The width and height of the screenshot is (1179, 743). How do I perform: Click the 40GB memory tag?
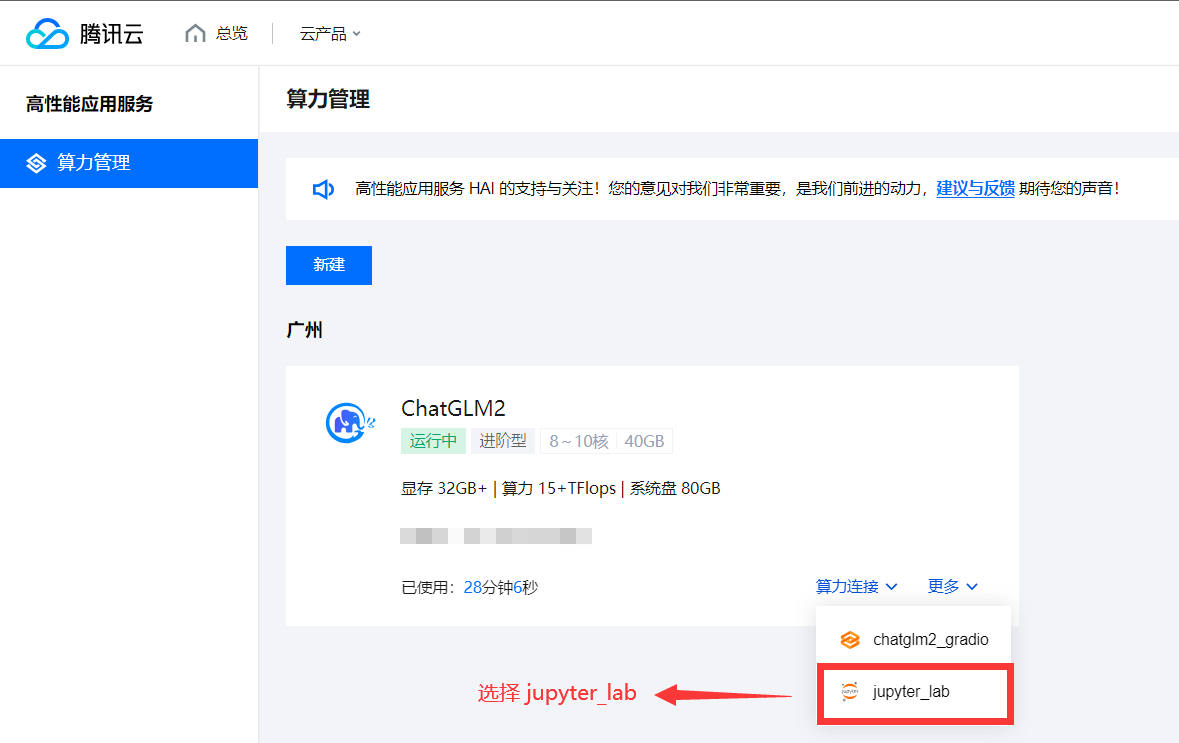pyautogui.click(x=644, y=441)
